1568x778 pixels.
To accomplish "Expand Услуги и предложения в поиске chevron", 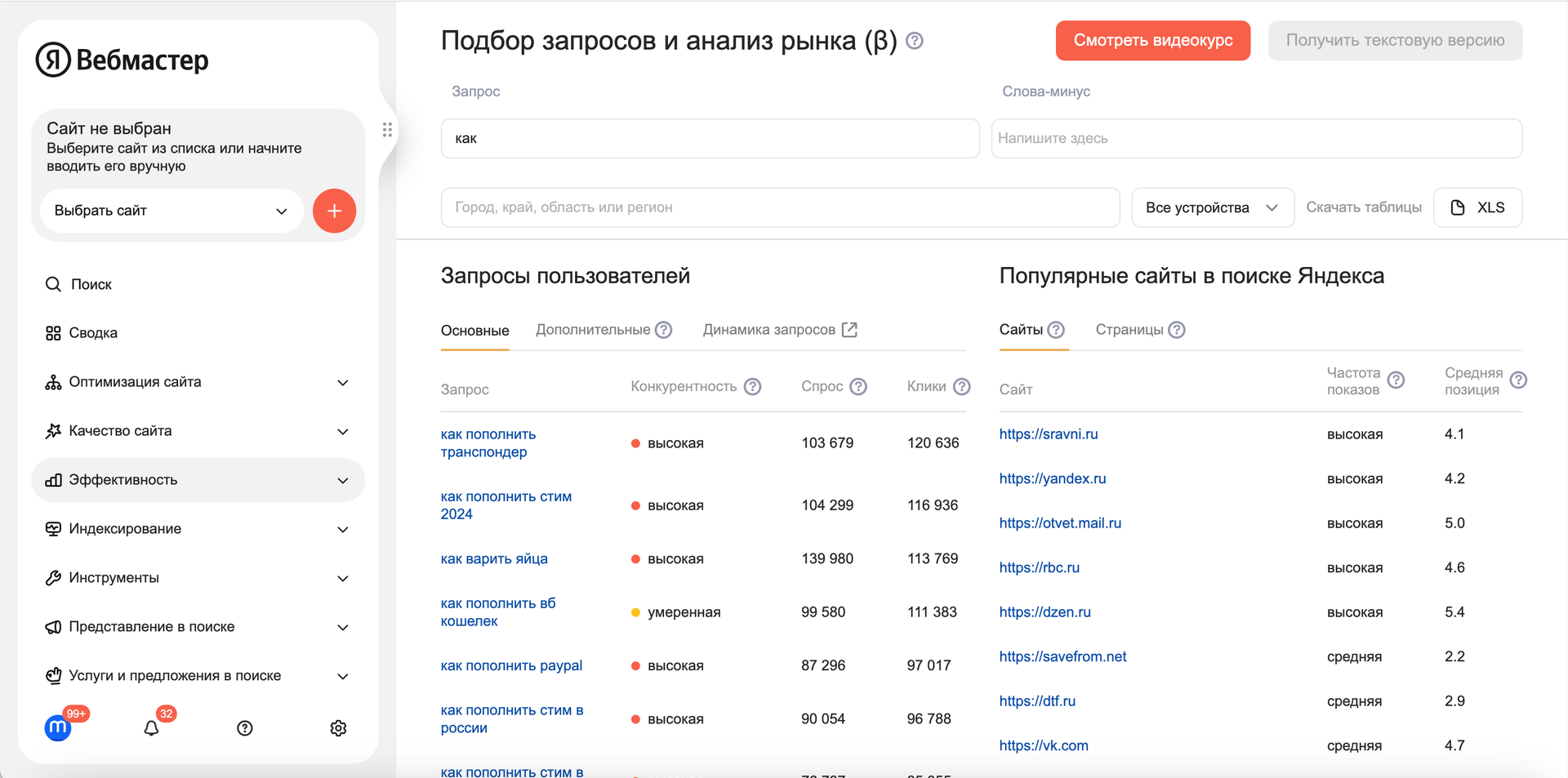I will tap(343, 677).
